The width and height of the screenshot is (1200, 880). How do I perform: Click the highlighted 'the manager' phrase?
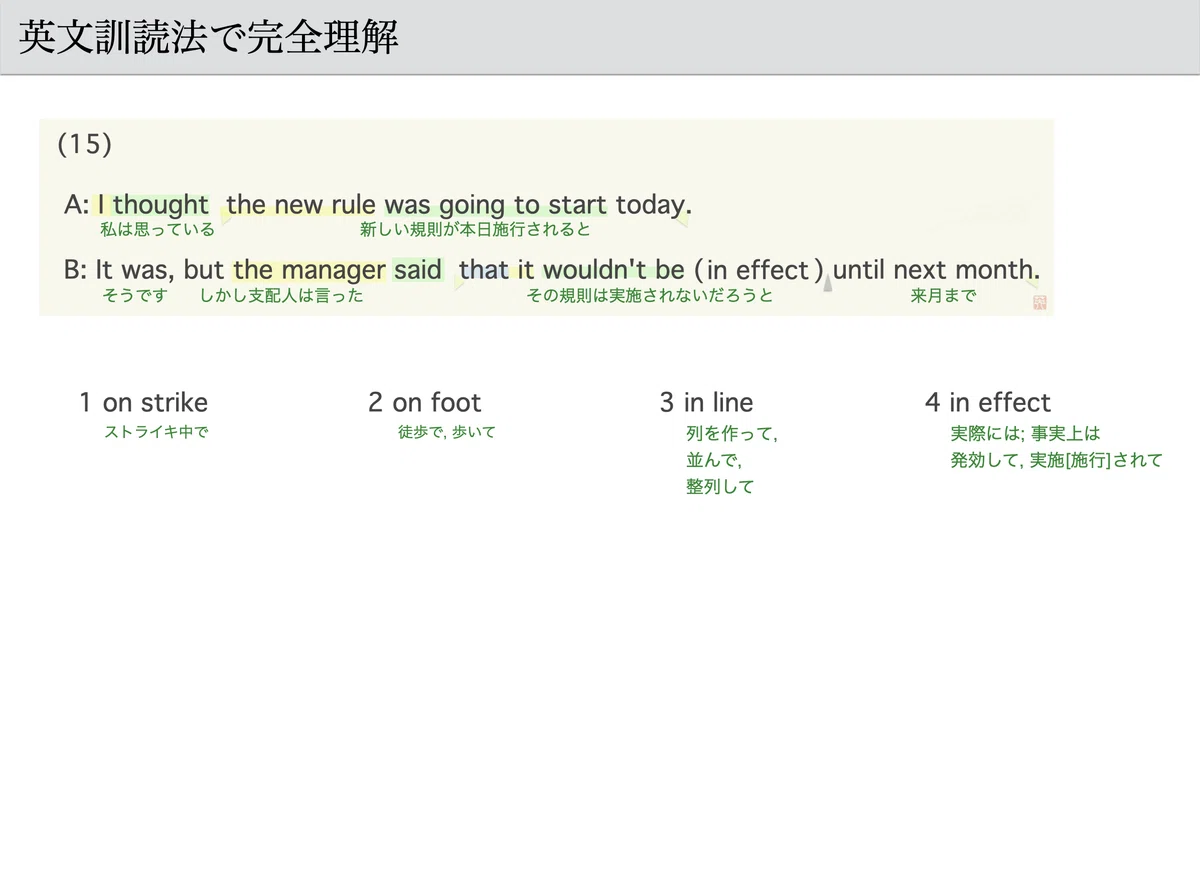[x=309, y=270]
